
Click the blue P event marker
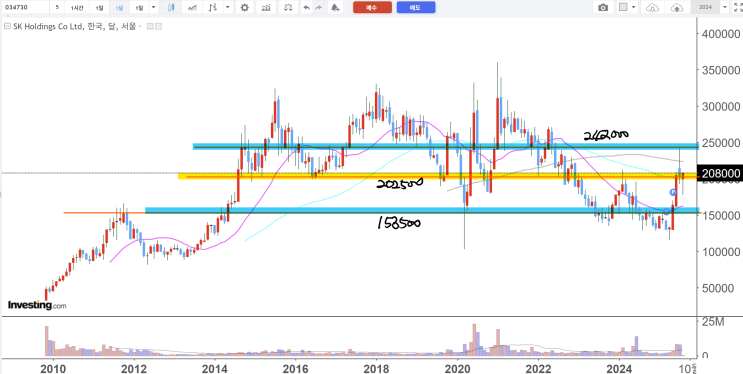(x=673, y=192)
